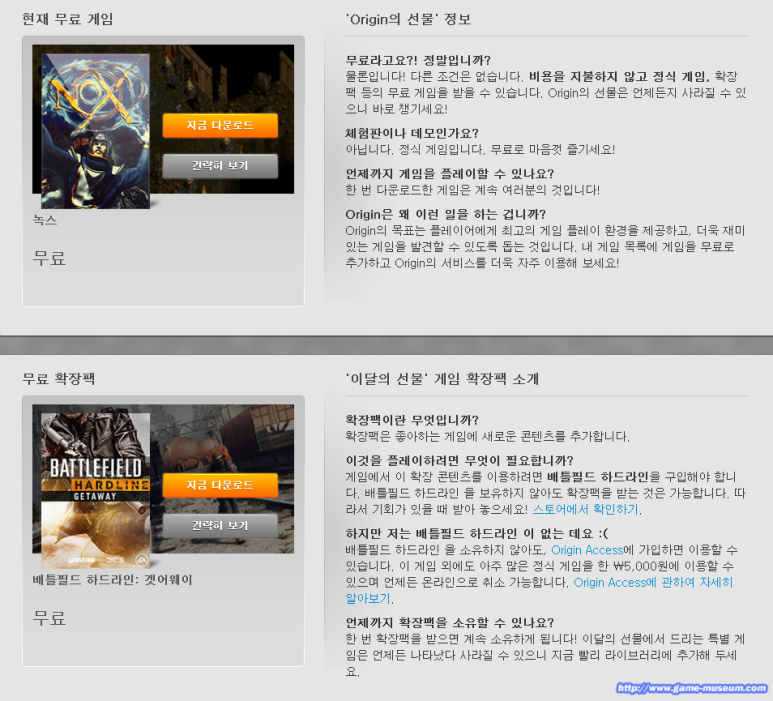Click 이것을 플레이하려면 무엇이 필요합니까? question
This screenshot has width=773, height=701.
[x=459, y=460]
